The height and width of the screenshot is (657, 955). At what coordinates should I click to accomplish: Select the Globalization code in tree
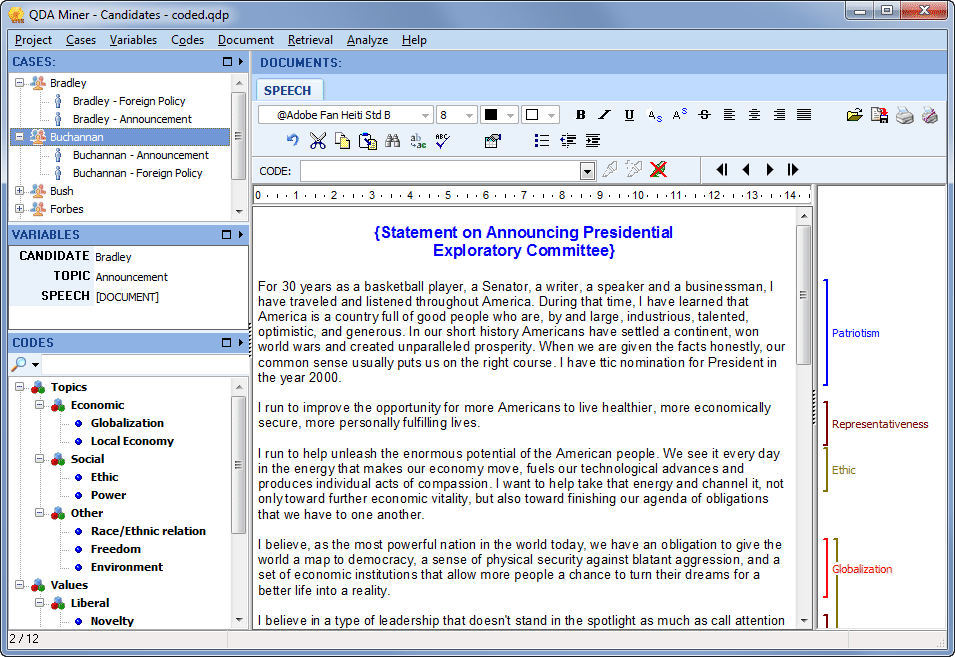(x=127, y=423)
